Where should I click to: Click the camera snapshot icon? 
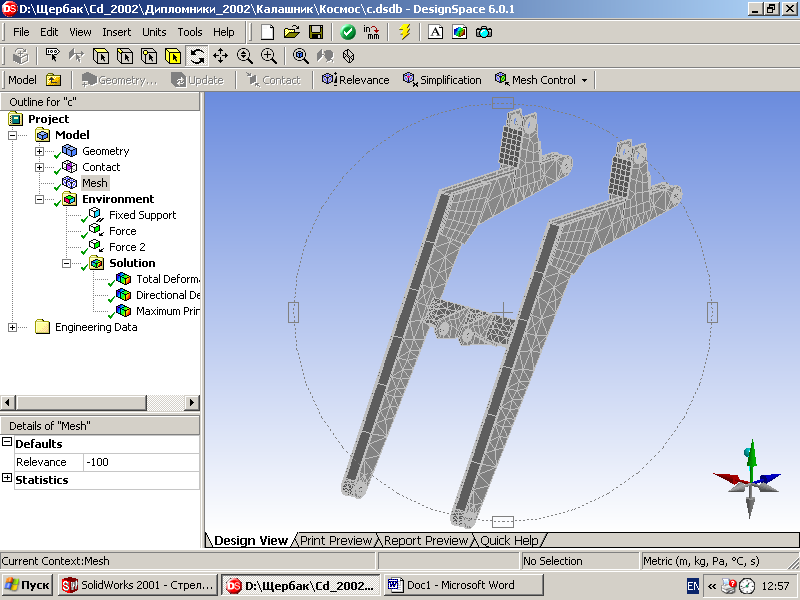484,32
